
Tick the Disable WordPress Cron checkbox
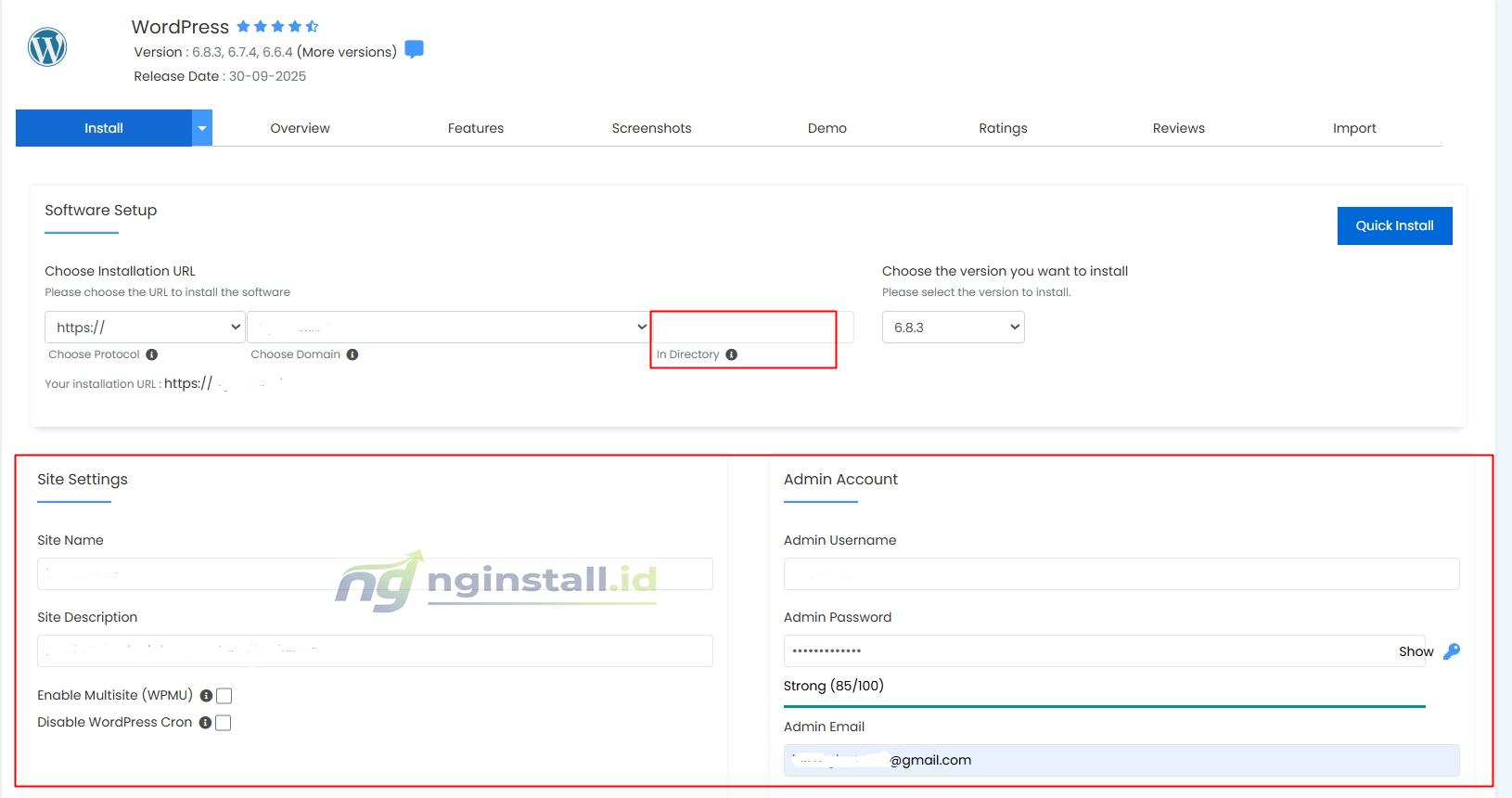[223, 723]
